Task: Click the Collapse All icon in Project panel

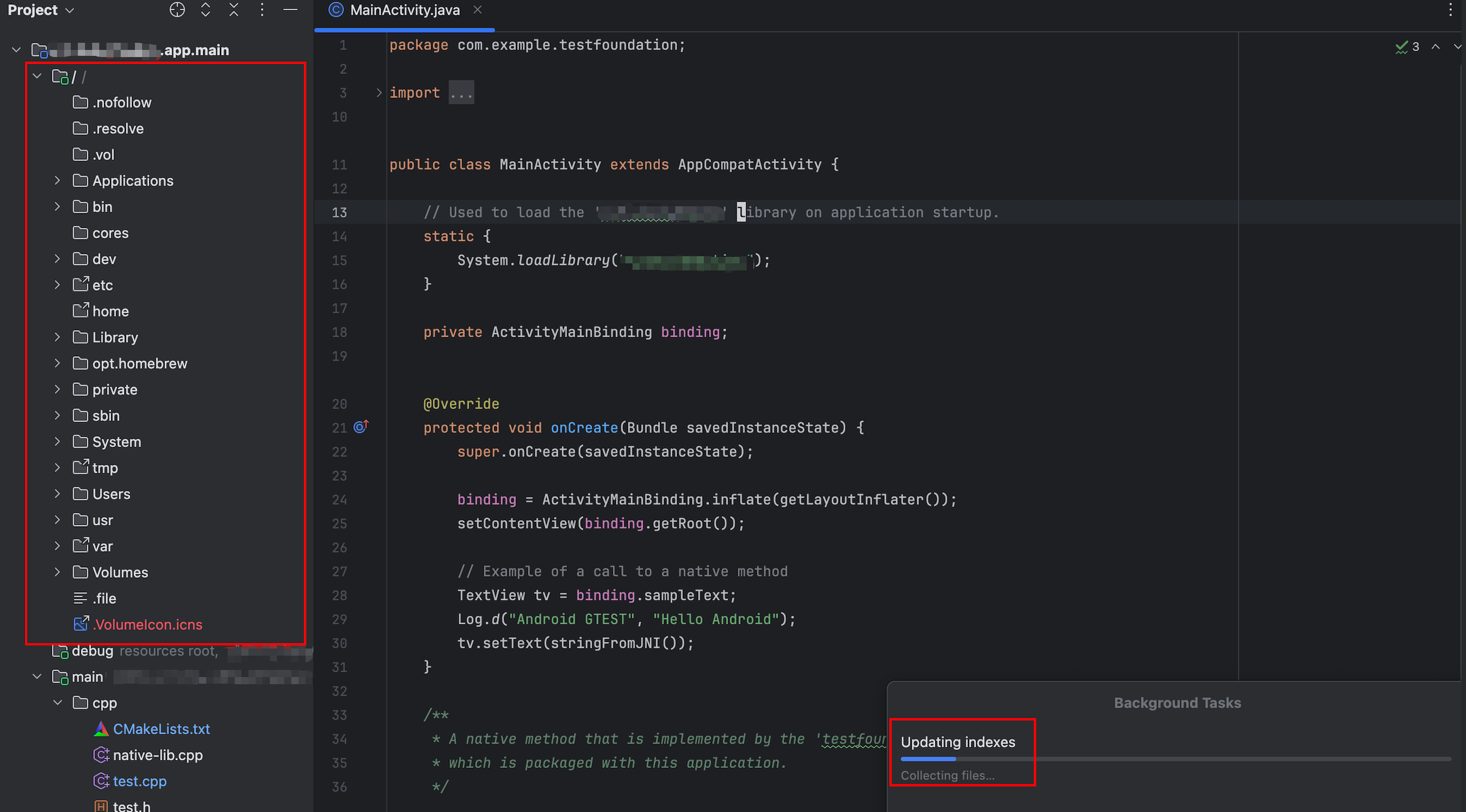Action: click(234, 10)
